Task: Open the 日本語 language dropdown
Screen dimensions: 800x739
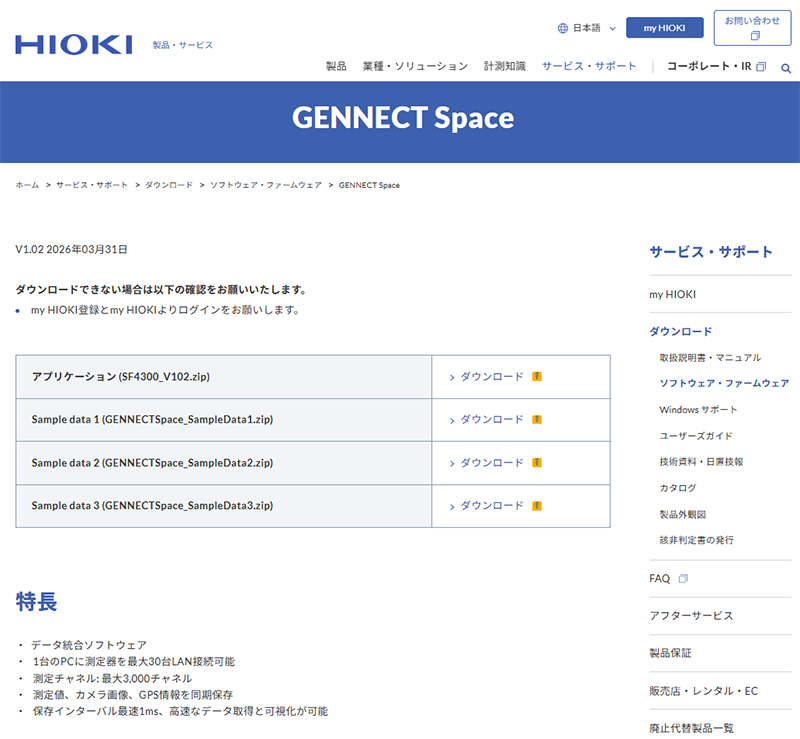Action: 587,28
